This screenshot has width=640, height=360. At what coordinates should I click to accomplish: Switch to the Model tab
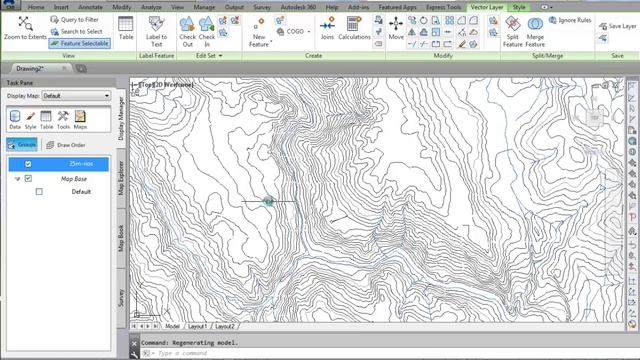click(172, 326)
